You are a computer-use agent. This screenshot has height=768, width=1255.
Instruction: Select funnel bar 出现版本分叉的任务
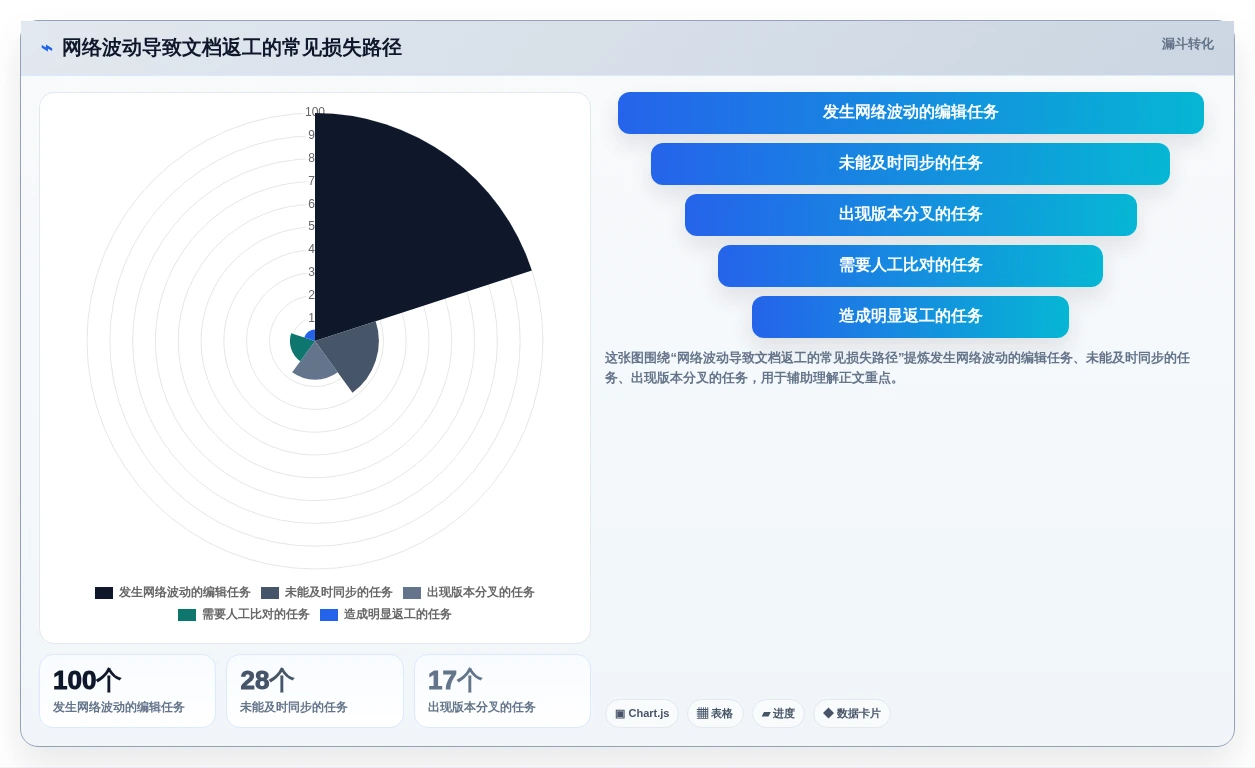pos(910,215)
